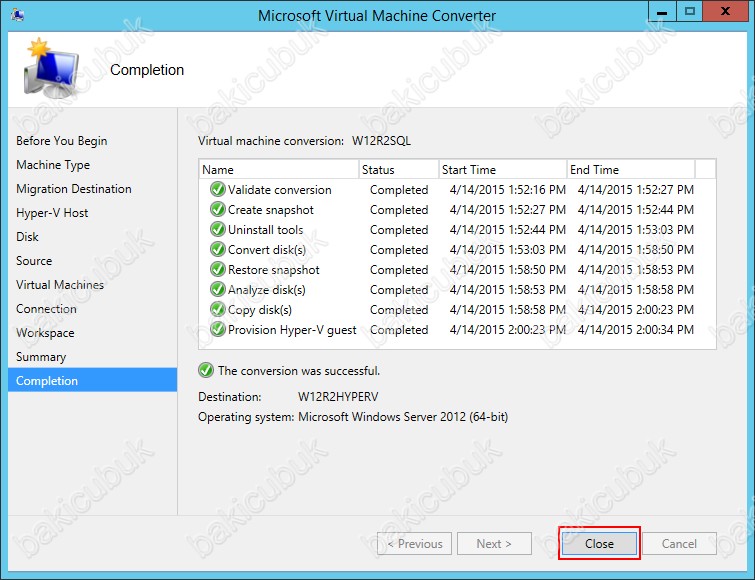Screen dimensions: 755x580
Task: Select the 'Restore snapshot' row name
Action: pos(273,270)
